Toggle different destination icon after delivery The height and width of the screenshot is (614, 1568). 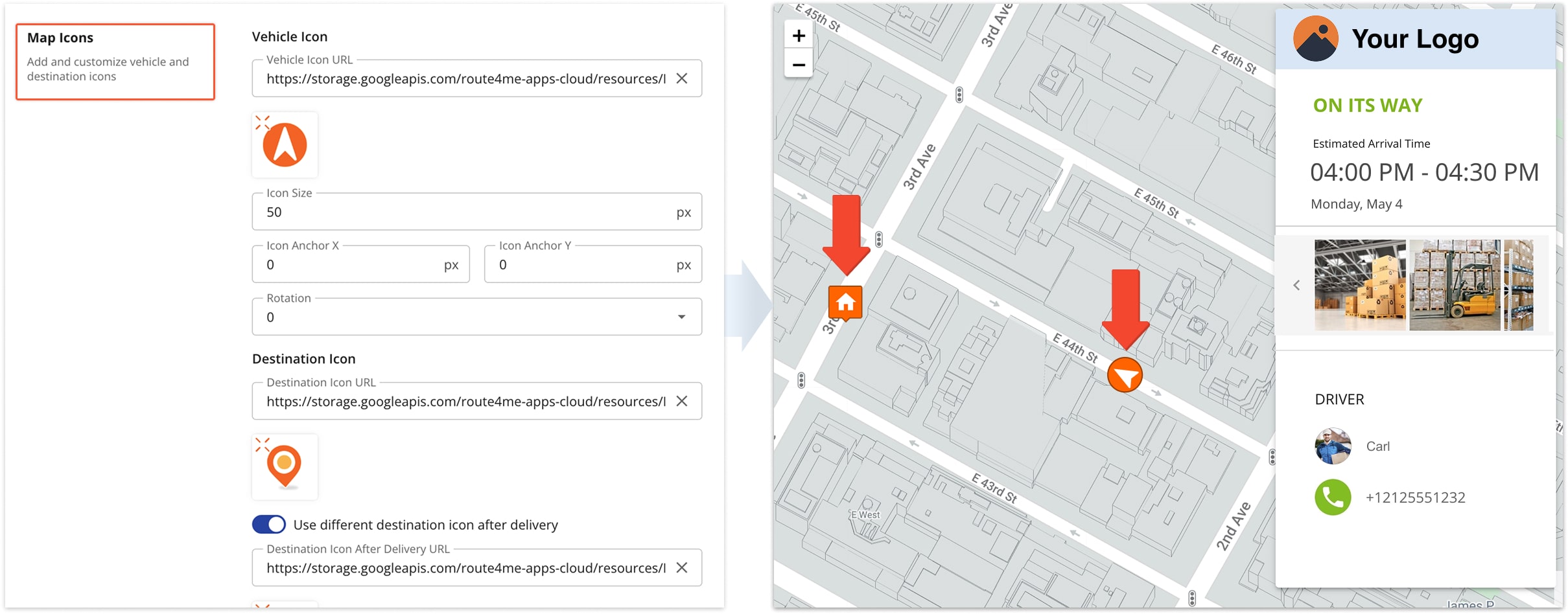pyautogui.click(x=269, y=525)
